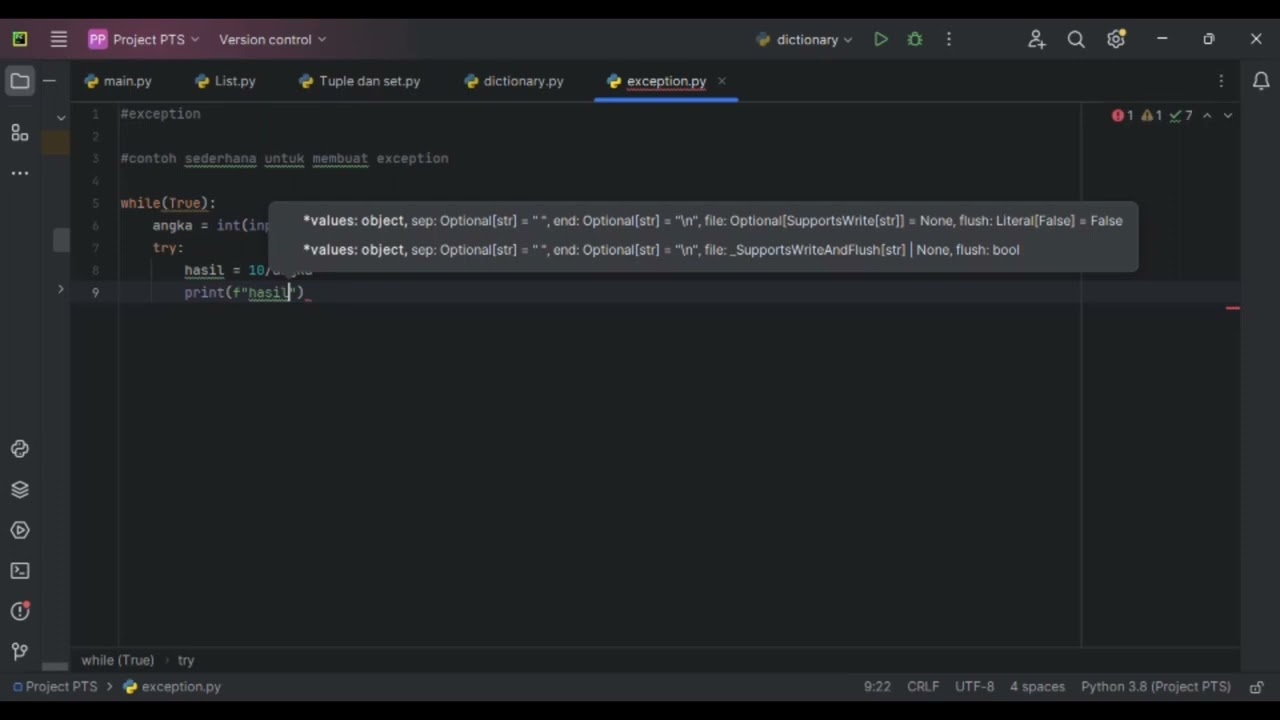This screenshot has width=1280, height=720.
Task: Show more tool windows ellipsis
Action: pos(20,173)
